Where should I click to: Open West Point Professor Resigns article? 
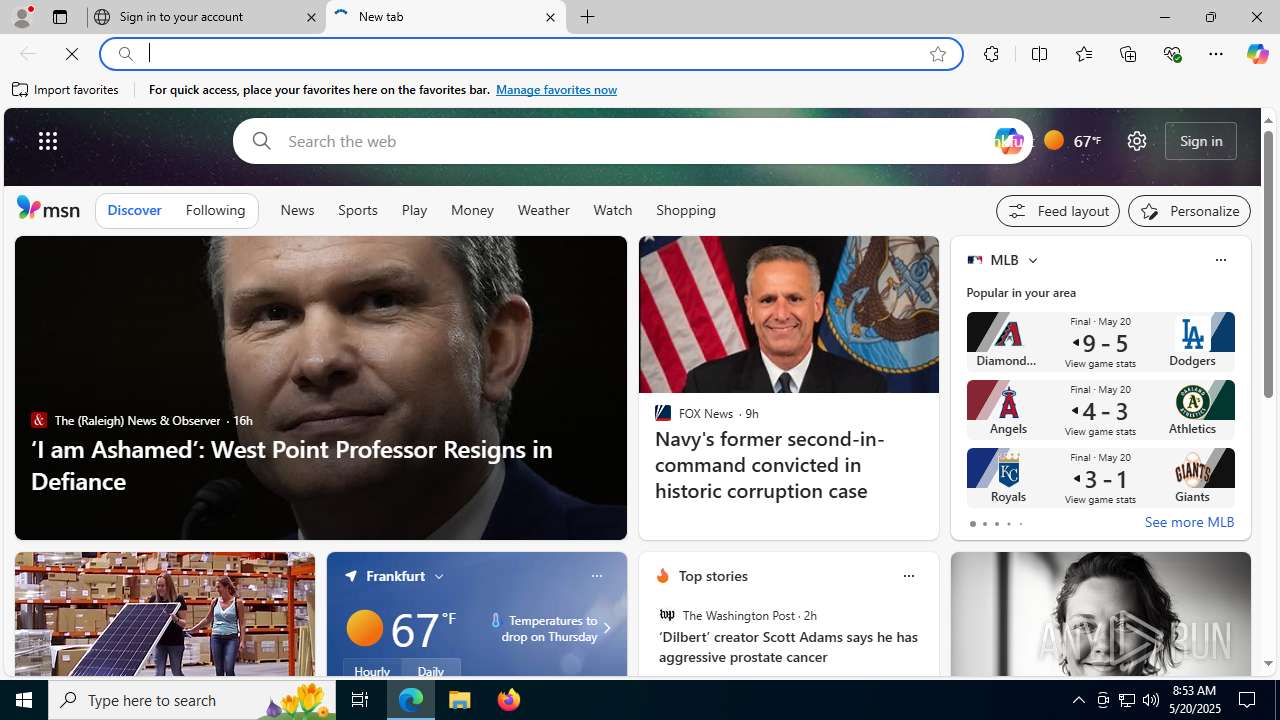[x=291, y=465]
